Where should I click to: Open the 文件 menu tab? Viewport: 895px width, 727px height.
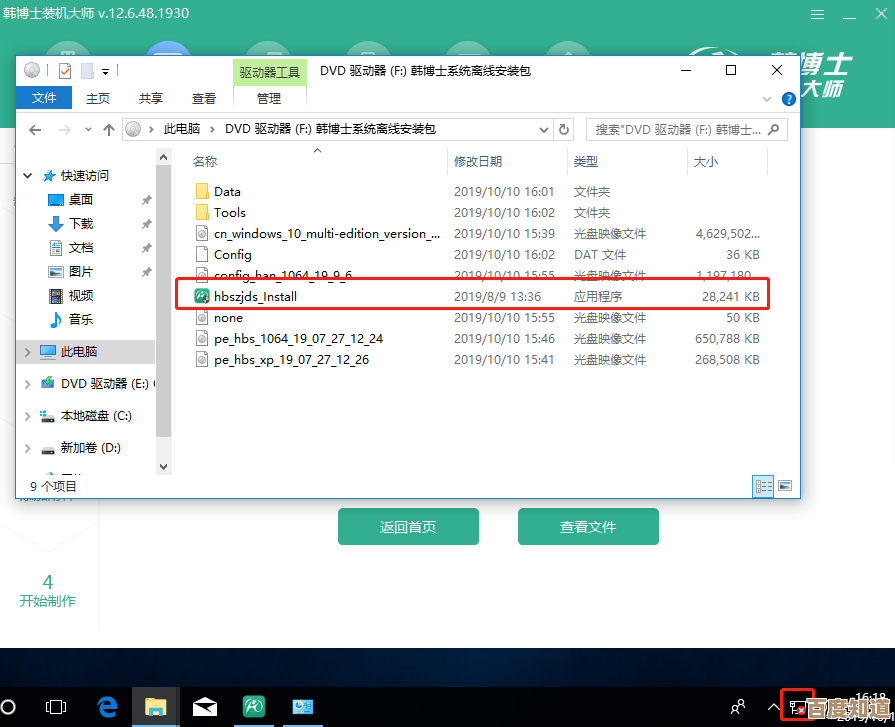[44, 98]
